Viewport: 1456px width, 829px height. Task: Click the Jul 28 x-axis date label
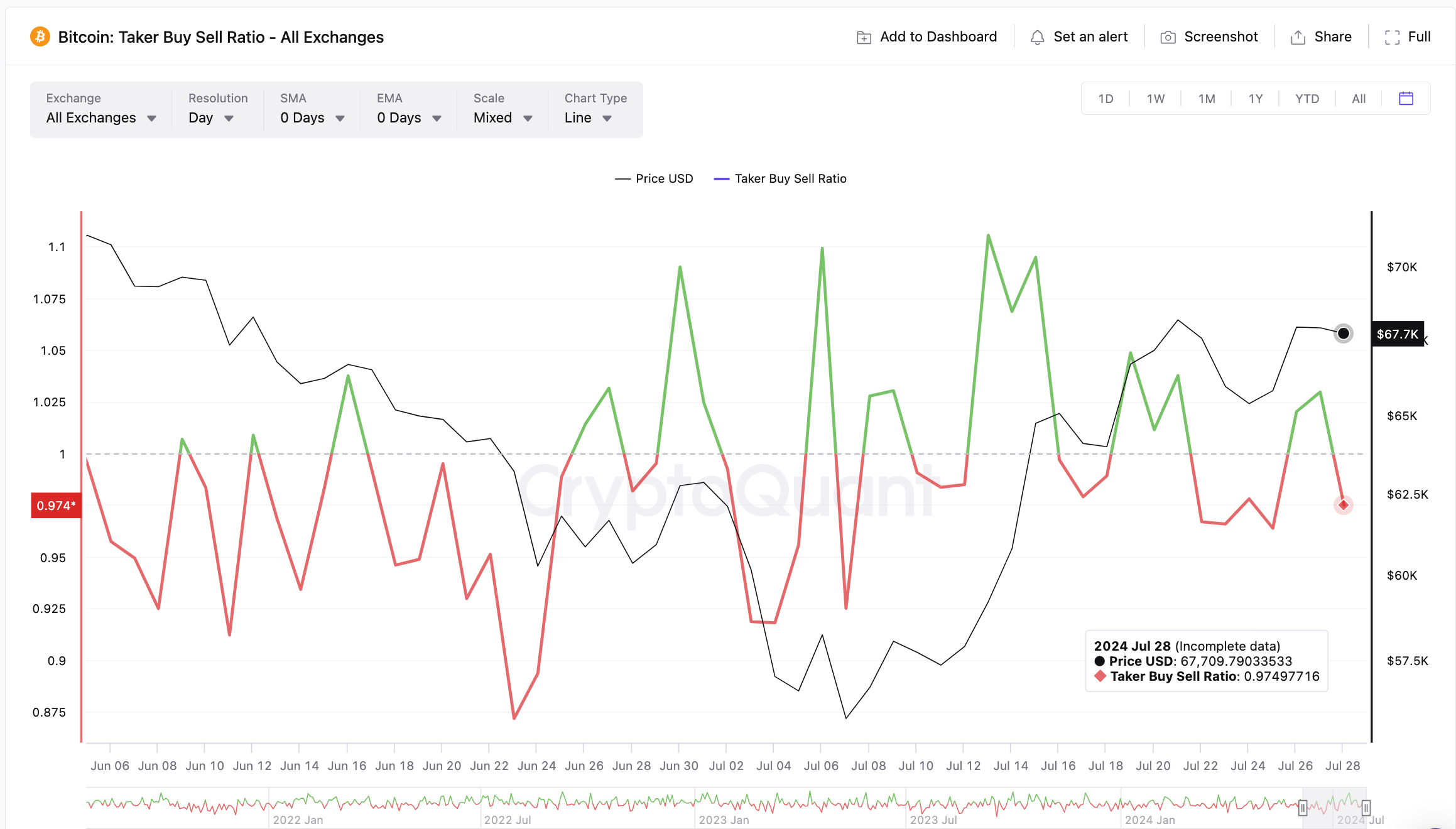[x=1342, y=766]
